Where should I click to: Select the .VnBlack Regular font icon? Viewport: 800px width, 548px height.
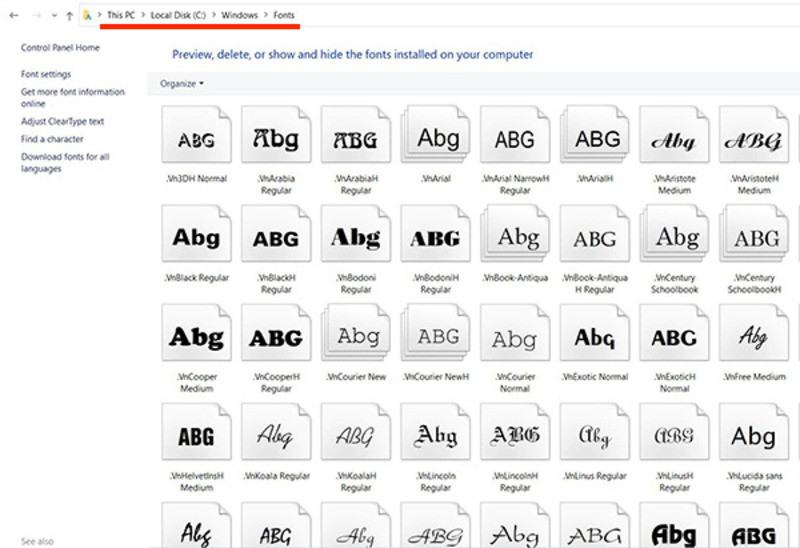[x=196, y=233]
